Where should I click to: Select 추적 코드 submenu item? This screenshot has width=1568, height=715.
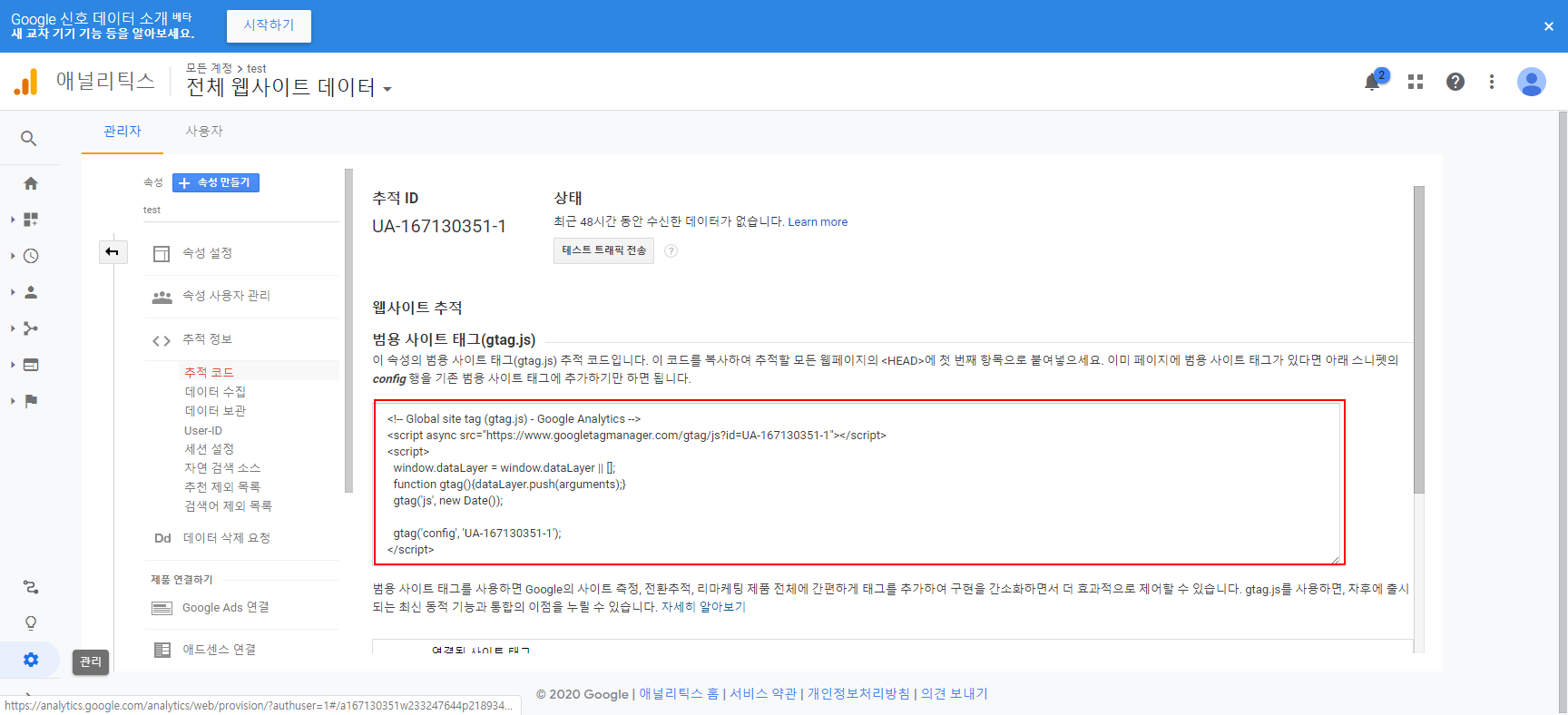[x=209, y=372]
